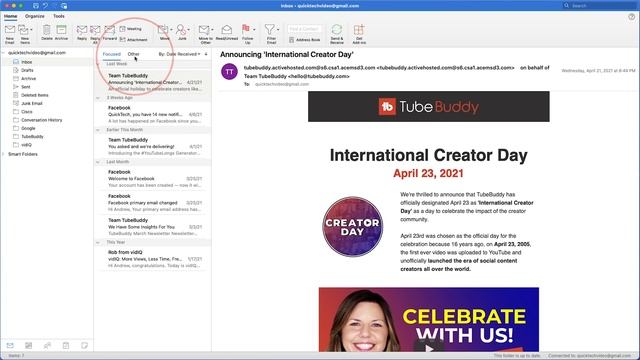640x360 pixels.
Task: Click the Find a Contact field
Action: coord(304,29)
